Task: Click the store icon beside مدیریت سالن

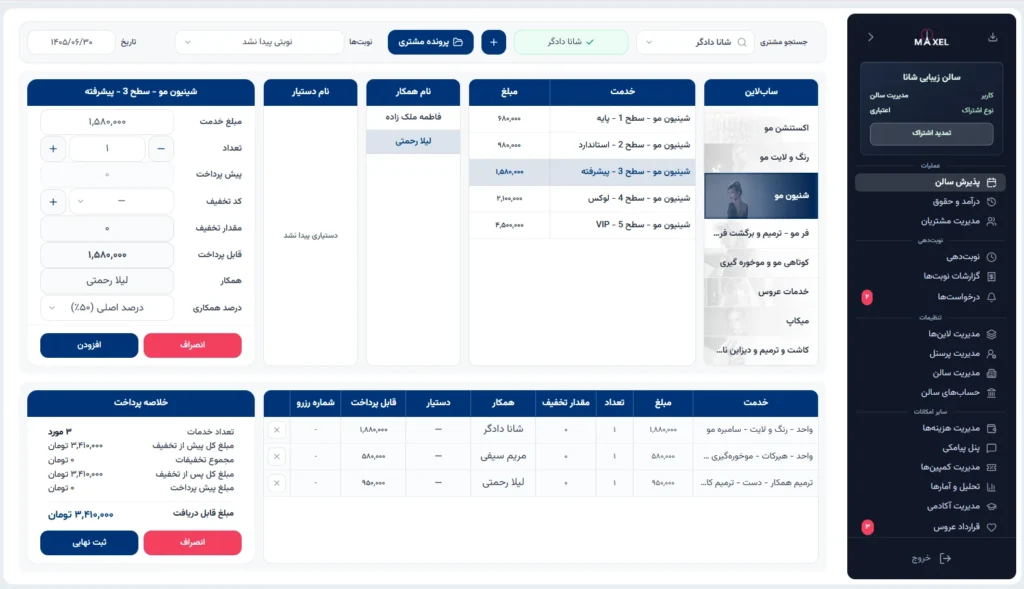Action: (x=991, y=374)
